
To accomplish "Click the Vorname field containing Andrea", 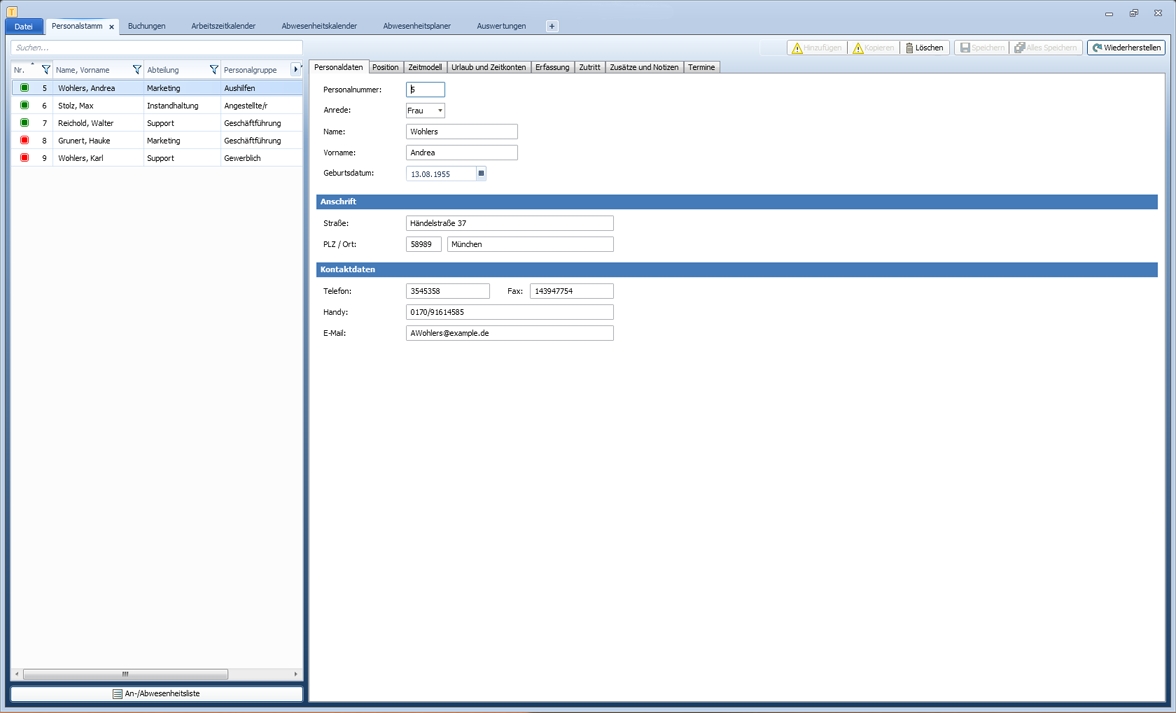I will [x=462, y=152].
